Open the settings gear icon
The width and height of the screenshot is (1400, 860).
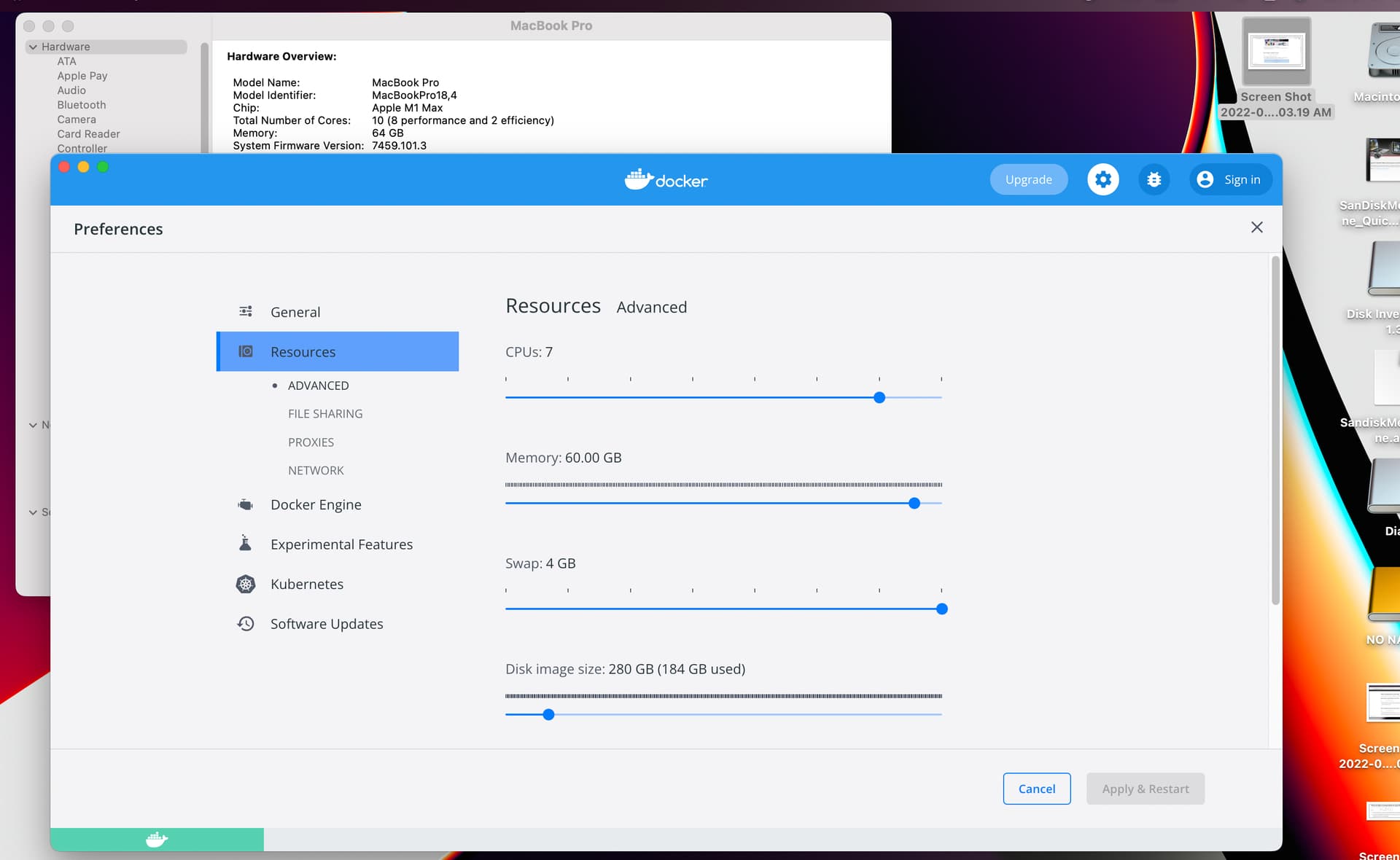tap(1102, 179)
